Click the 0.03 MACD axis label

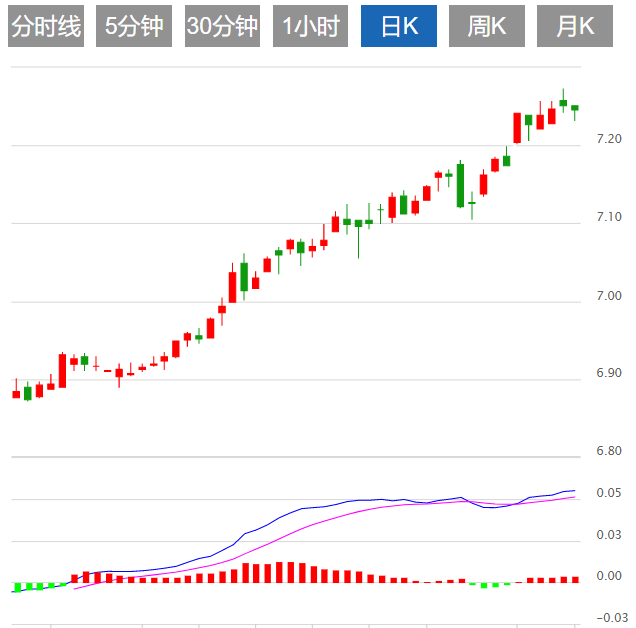608,535
